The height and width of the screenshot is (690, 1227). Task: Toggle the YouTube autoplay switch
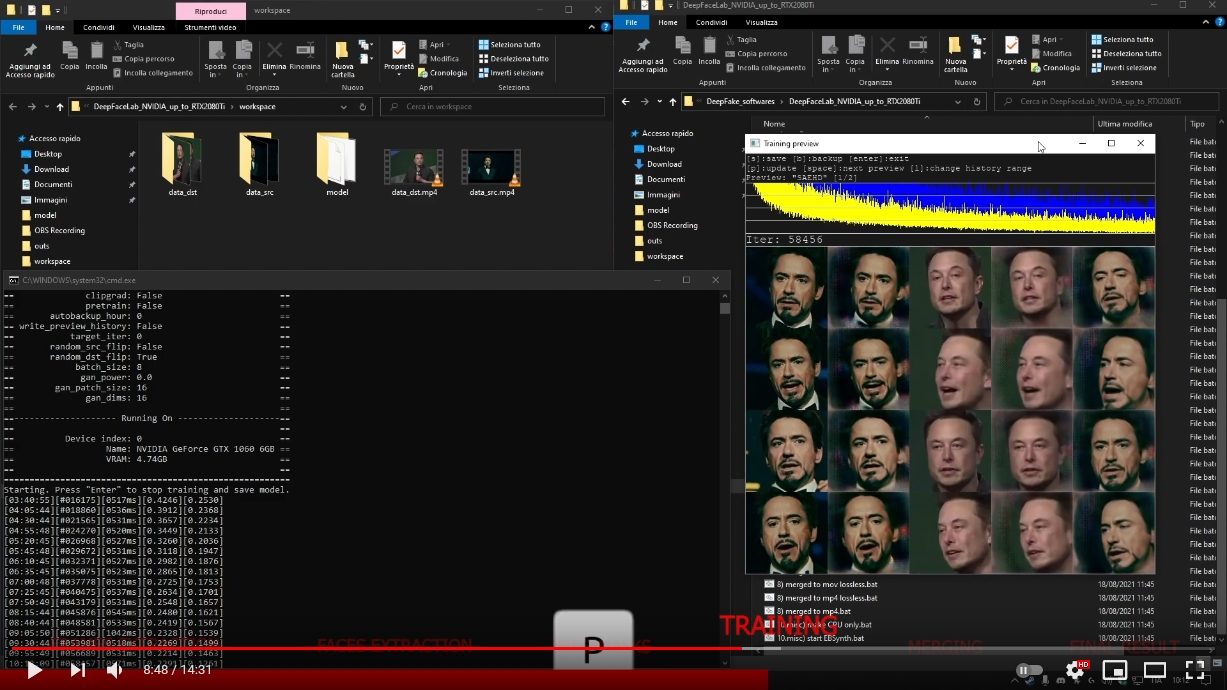[x=1028, y=670]
